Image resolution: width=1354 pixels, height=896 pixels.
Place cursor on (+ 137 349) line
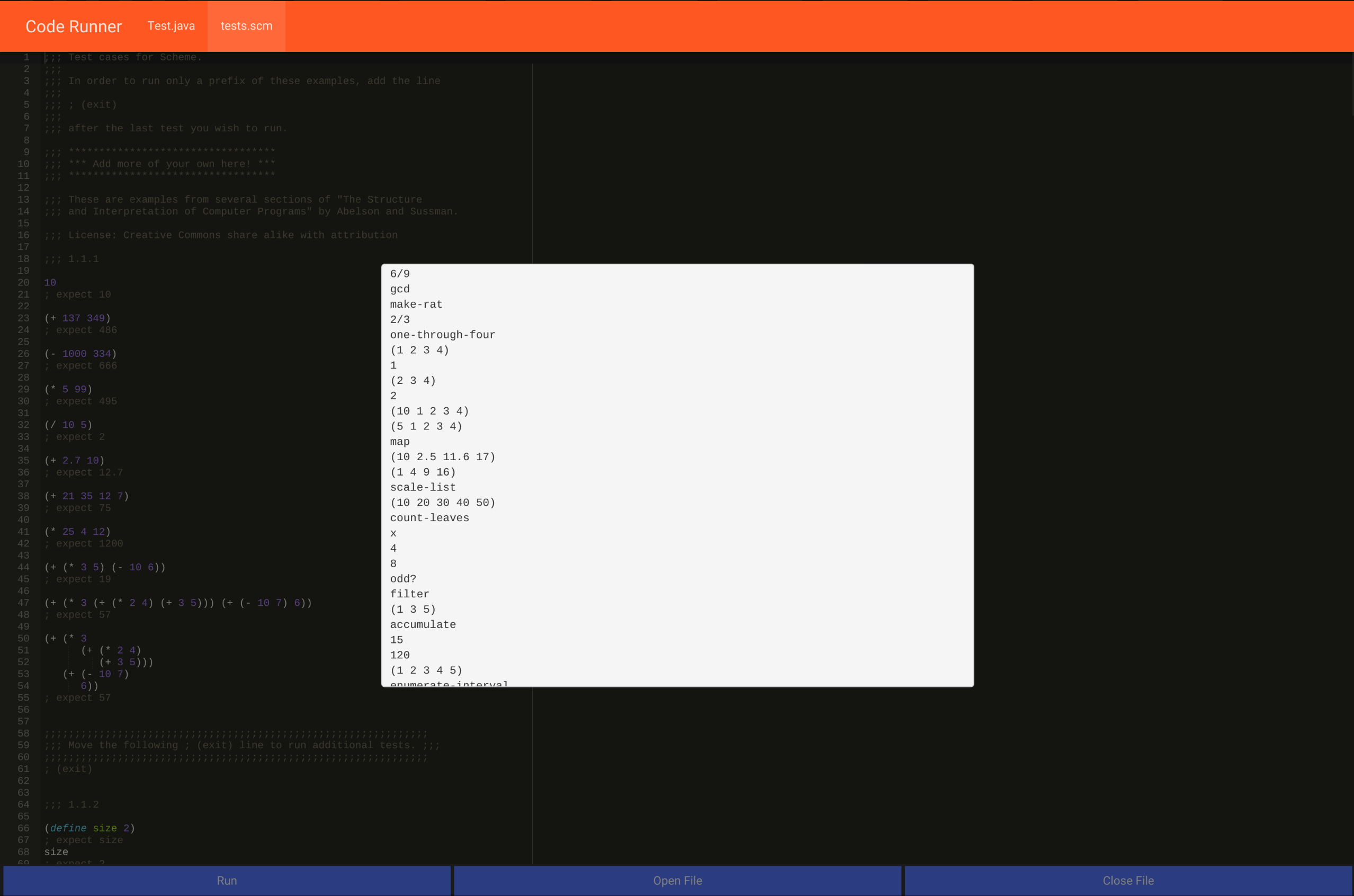pos(78,318)
